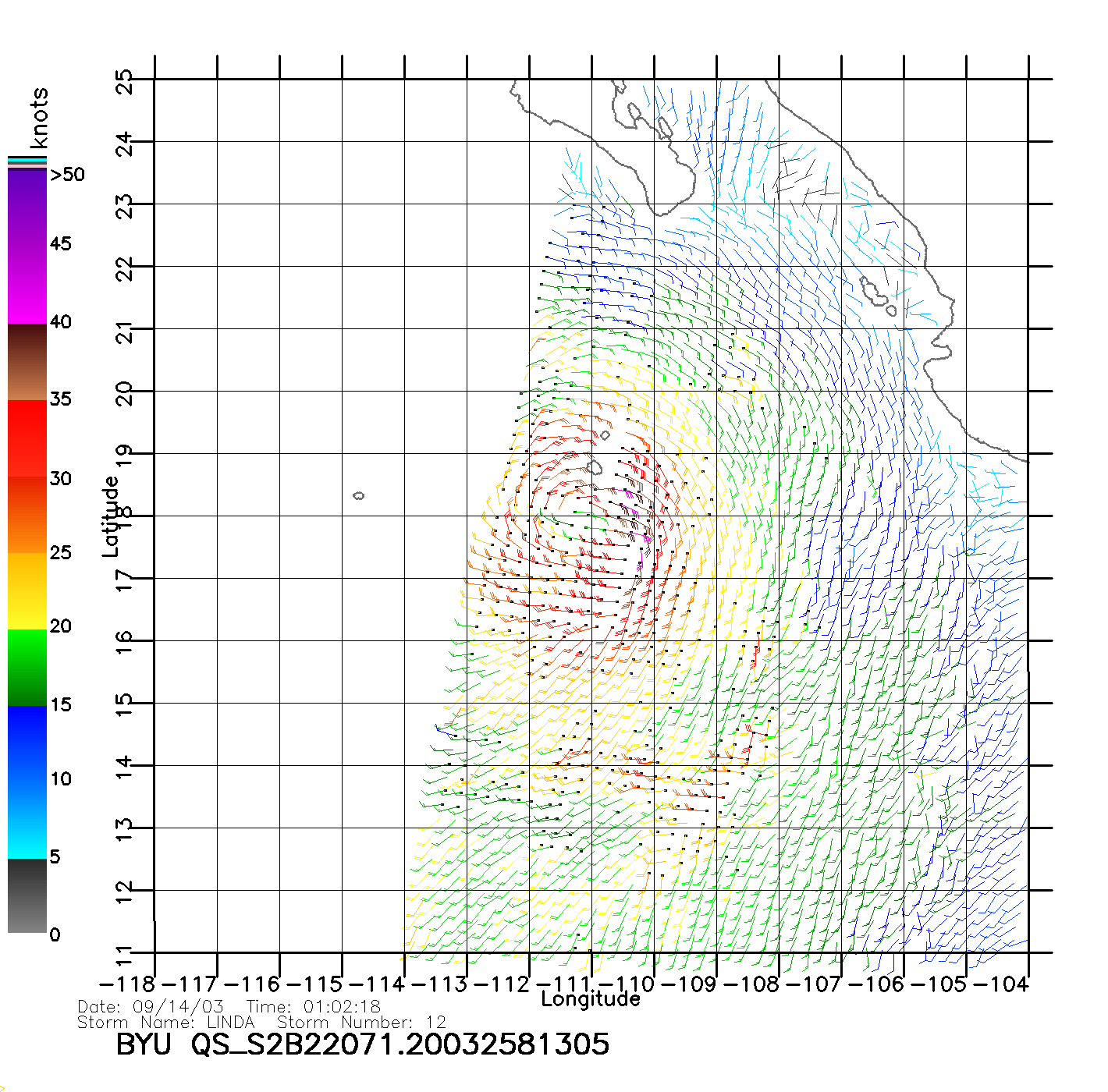Pick the yellow 20-25 knots legend band
Image resolution: width=1108 pixels, height=1092 pixels.
click(x=27, y=590)
